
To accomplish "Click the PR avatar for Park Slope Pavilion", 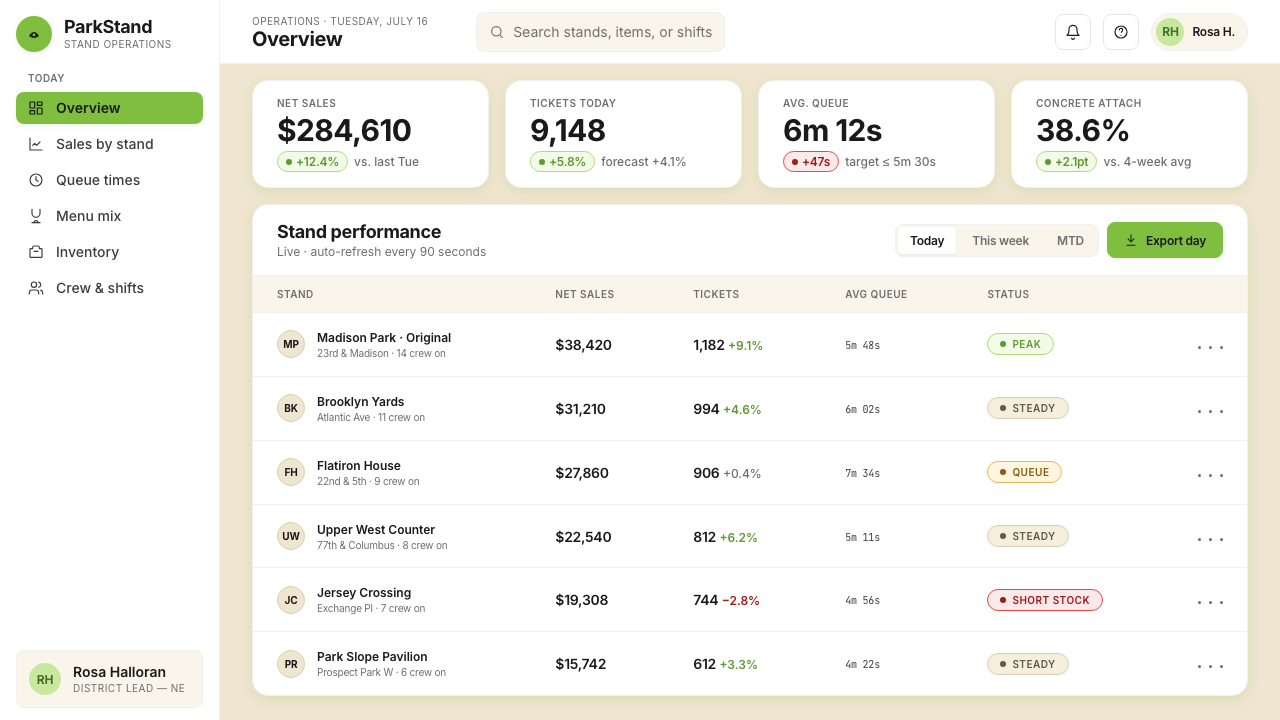I will (x=291, y=664).
